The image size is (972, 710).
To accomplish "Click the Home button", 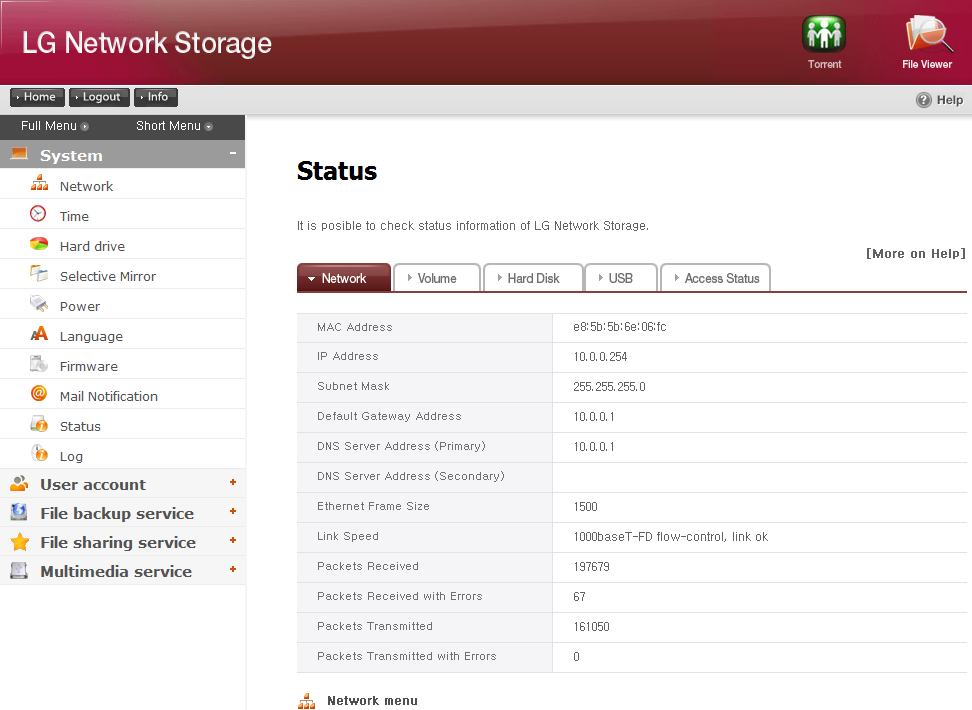I will pos(37,97).
